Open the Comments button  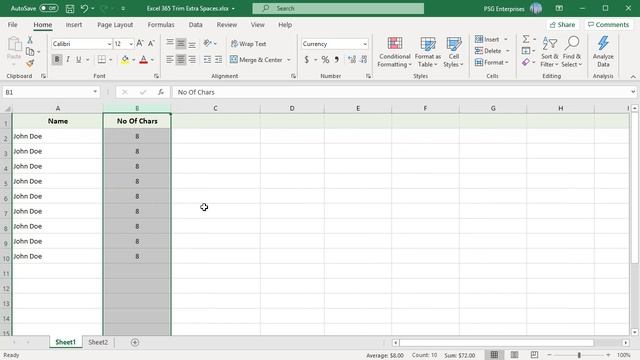(x=608, y=25)
